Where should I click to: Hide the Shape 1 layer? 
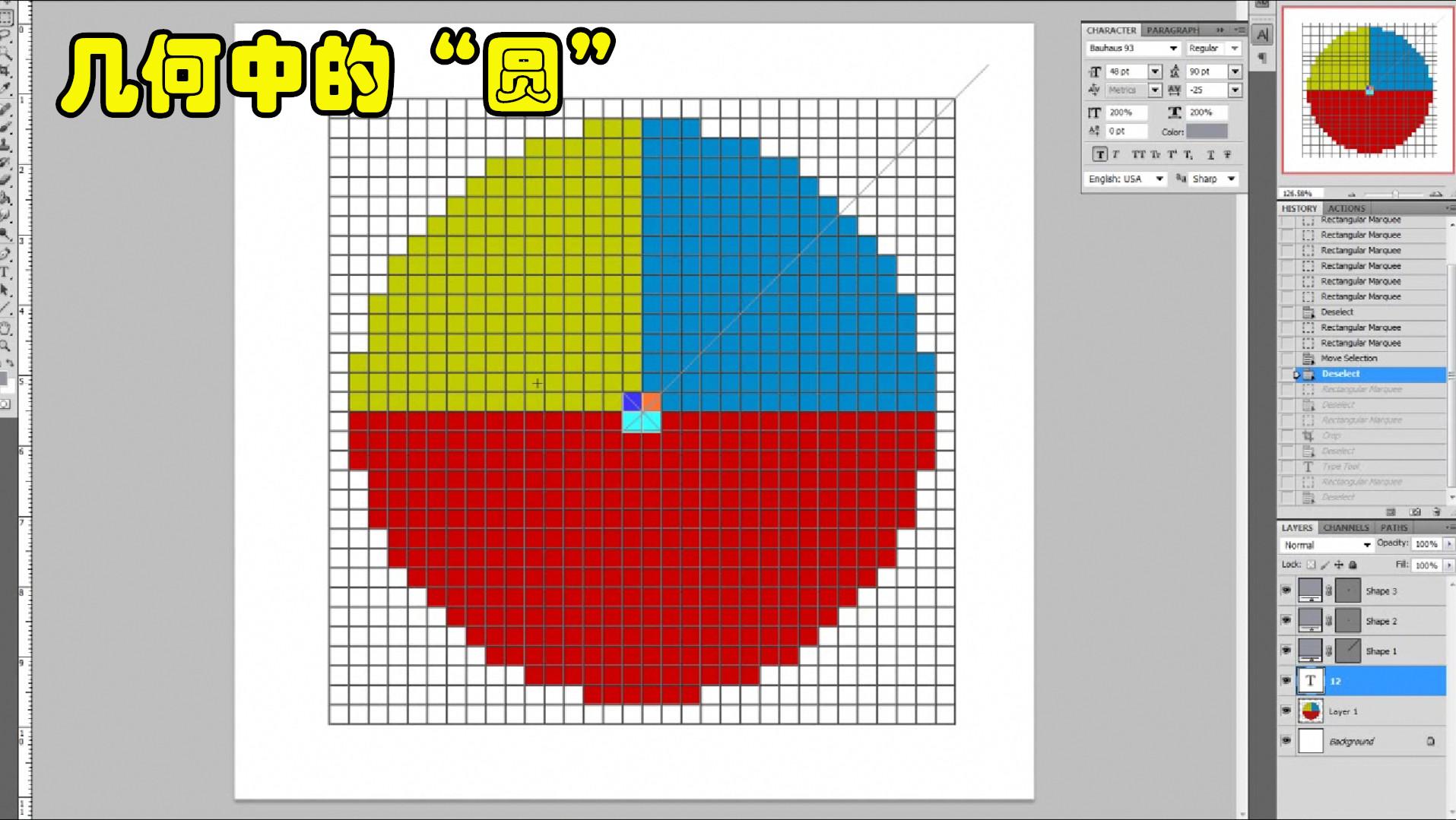(x=1286, y=651)
